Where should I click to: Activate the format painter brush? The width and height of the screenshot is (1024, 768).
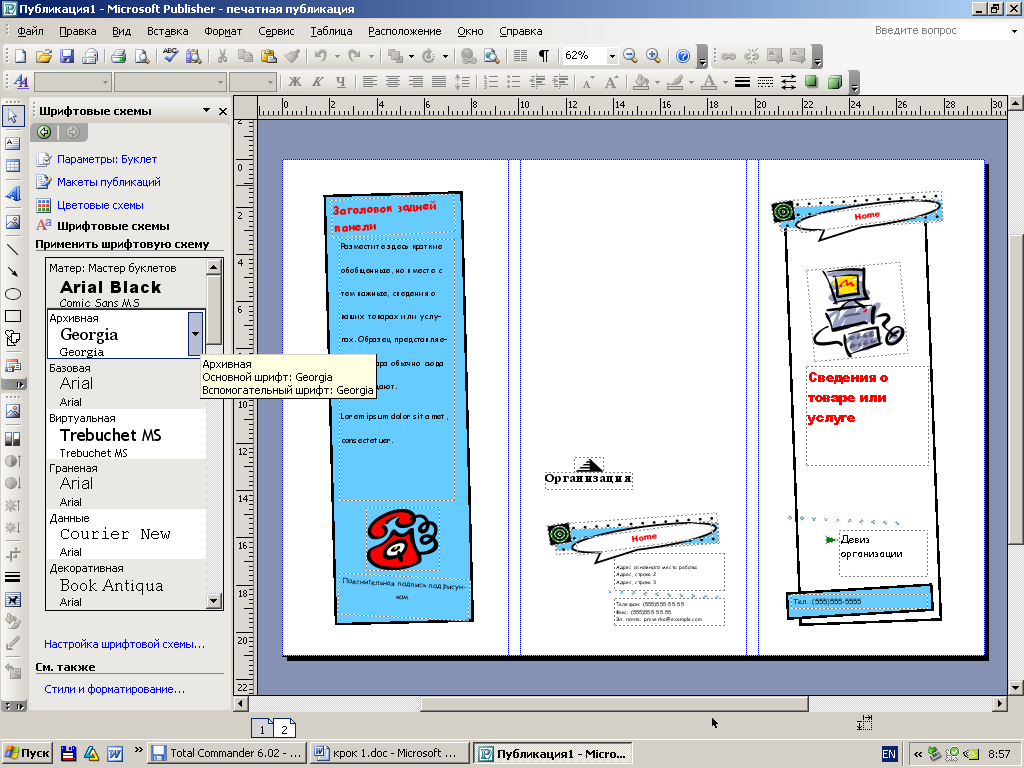292,56
